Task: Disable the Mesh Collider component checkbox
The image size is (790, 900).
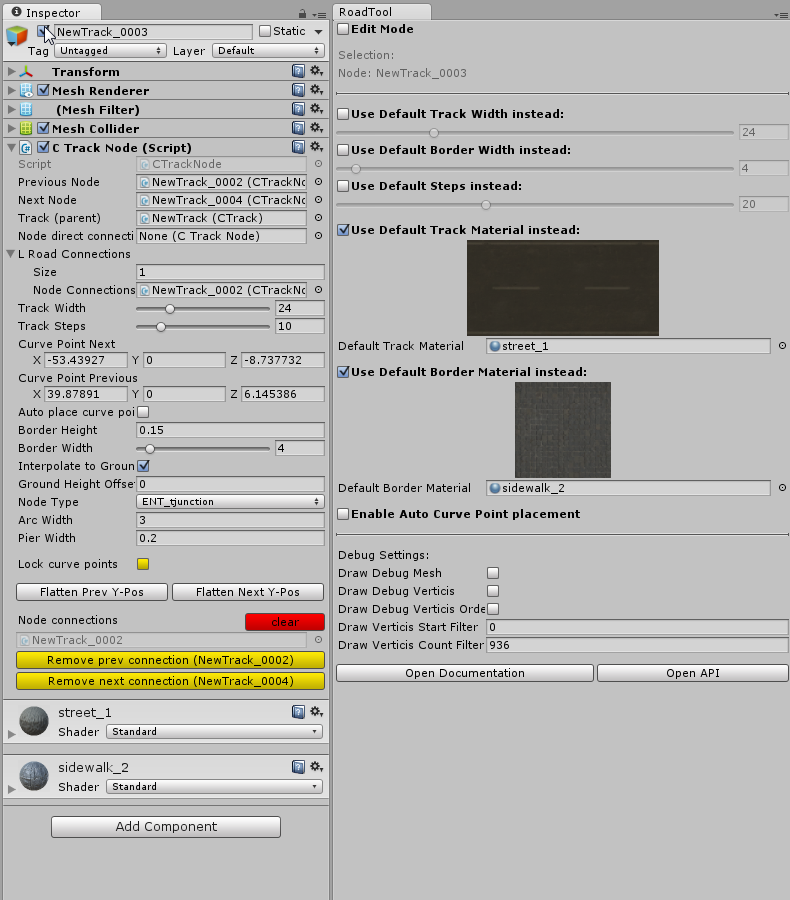Action: tap(43, 128)
